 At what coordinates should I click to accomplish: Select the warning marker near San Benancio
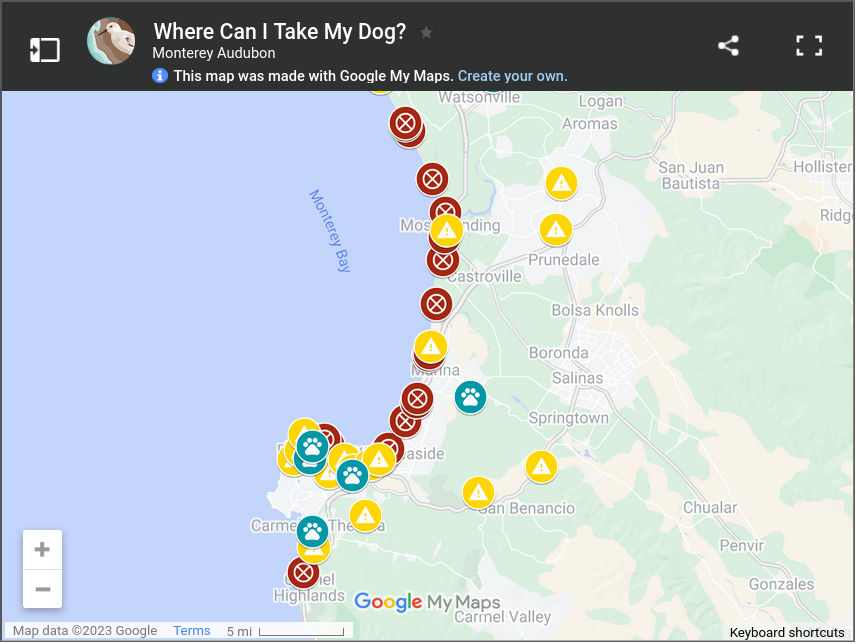[478, 493]
